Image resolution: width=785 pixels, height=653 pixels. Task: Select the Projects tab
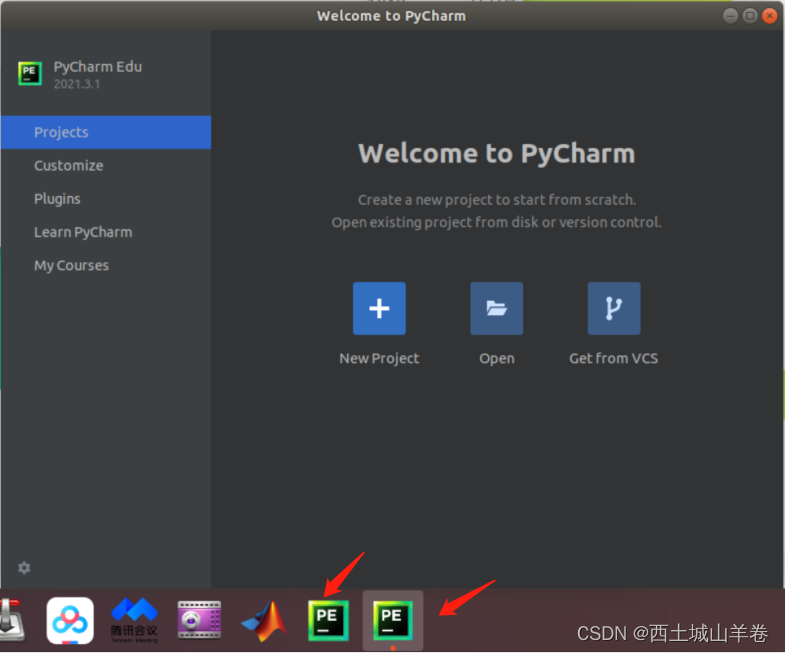click(106, 132)
